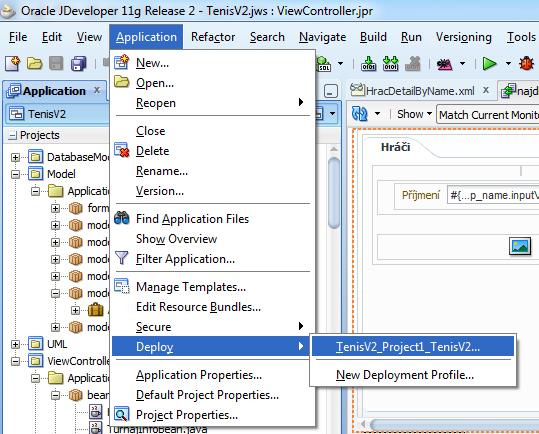The height and width of the screenshot is (434, 539).
Task: Close the HracDetailByName.xml tab
Action: tap(486, 90)
